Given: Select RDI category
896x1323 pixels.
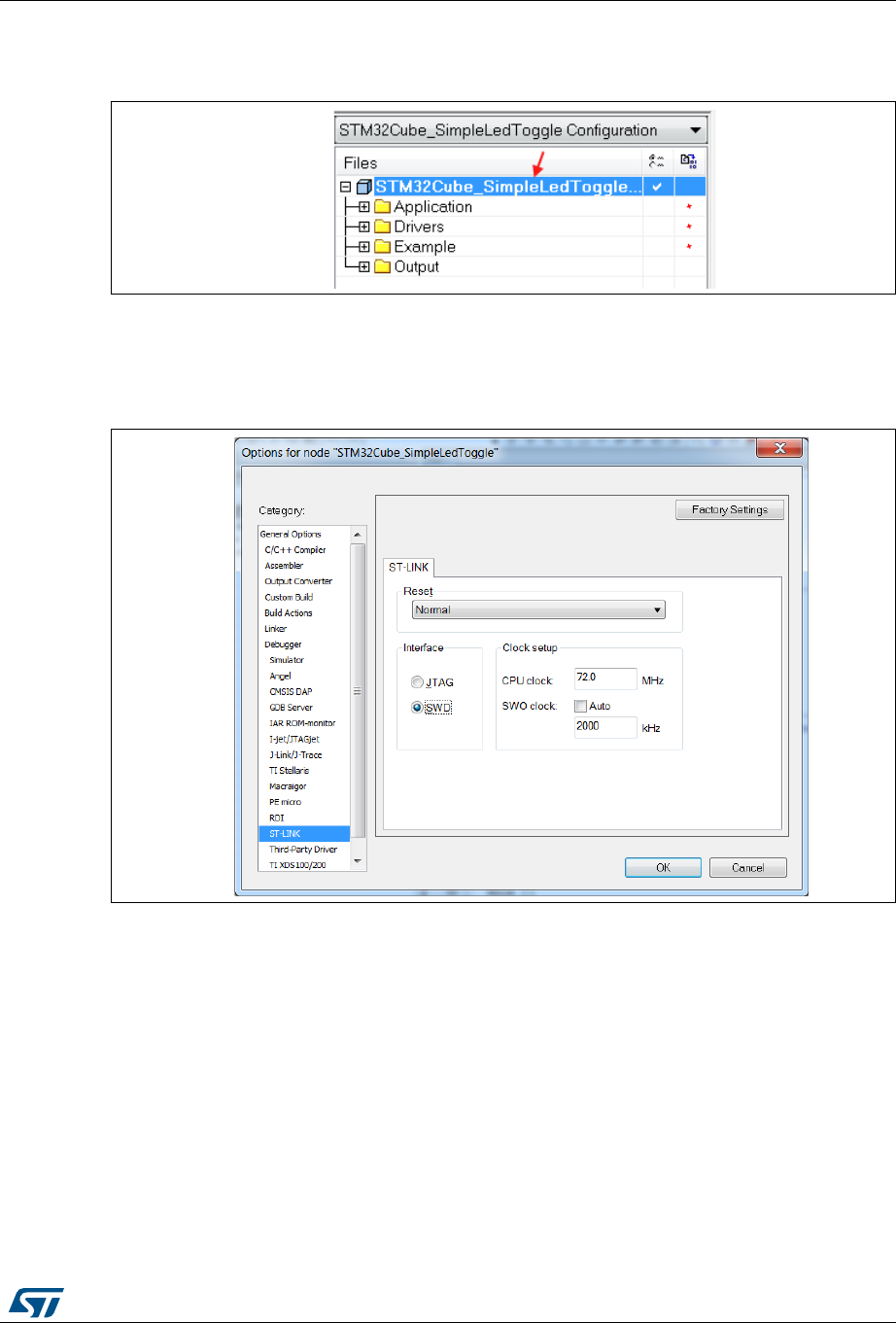Looking at the screenshot, I should (x=277, y=818).
